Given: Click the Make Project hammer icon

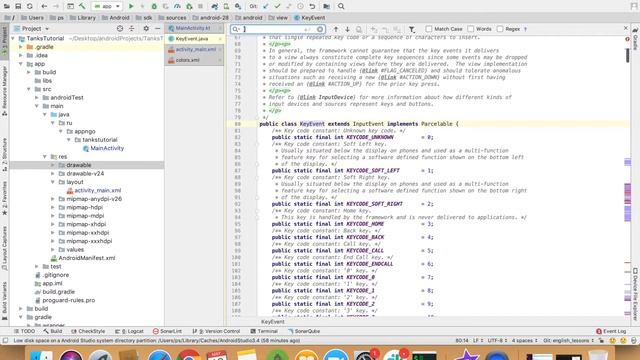Looking at the screenshot, I should 82,6.
